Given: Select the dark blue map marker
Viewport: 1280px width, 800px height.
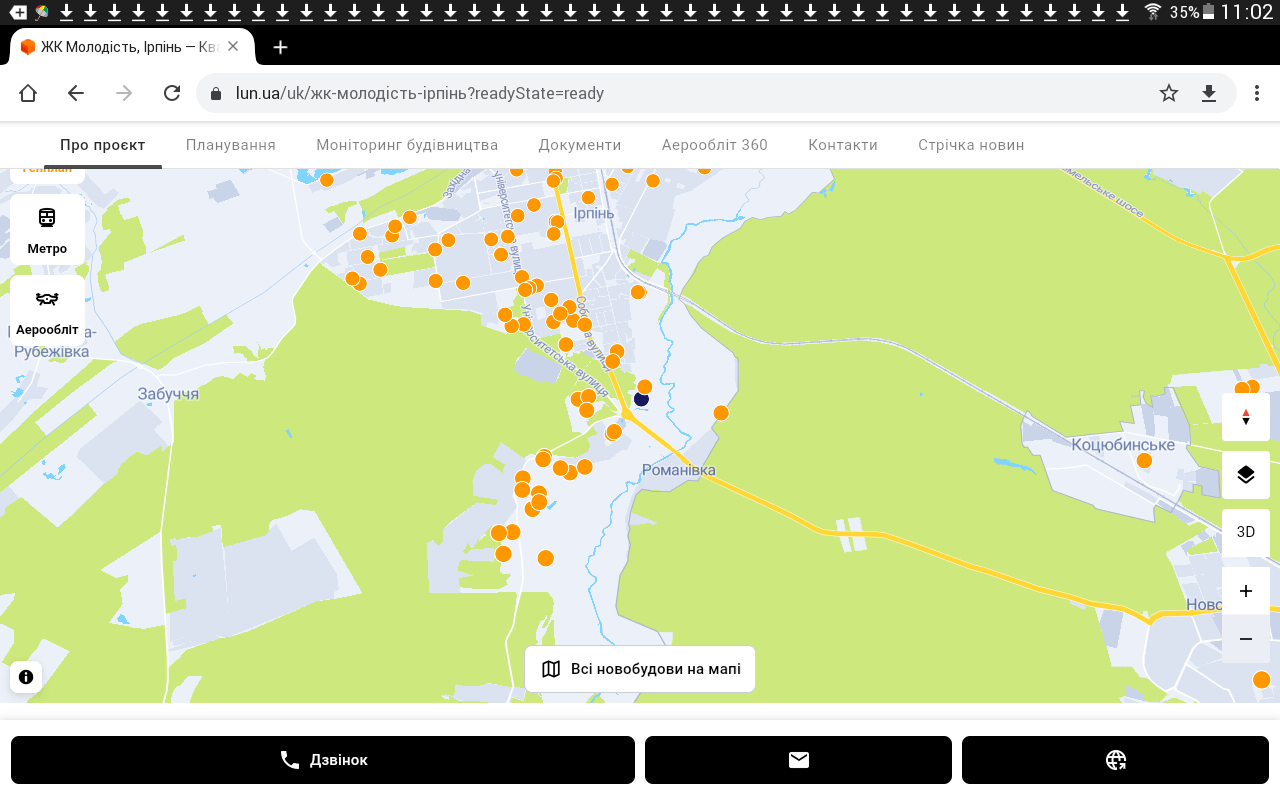Looking at the screenshot, I should pyautogui.click(x=641, y=399).
